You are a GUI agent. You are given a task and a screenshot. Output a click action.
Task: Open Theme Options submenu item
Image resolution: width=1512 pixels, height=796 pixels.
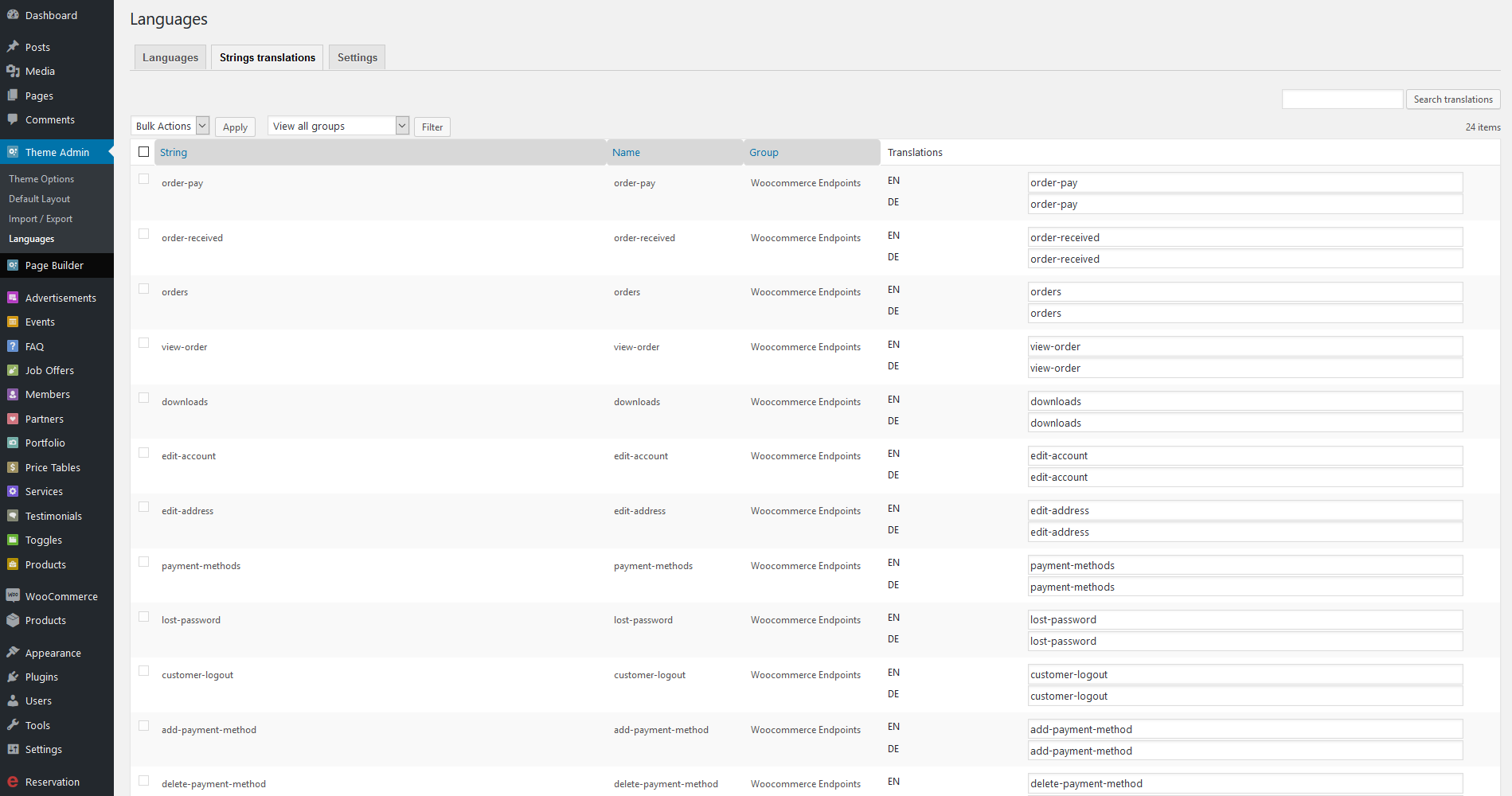[x=41, y=179]
